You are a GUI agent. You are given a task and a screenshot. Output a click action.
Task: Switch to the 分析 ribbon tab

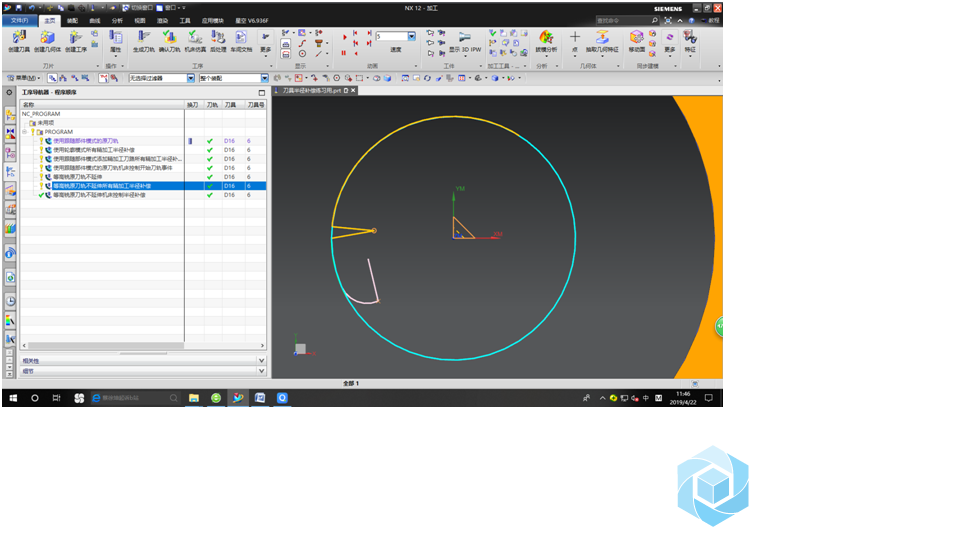(x=117, y=20)
